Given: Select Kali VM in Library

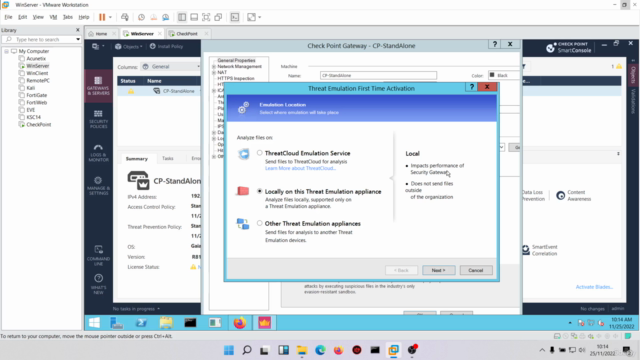Looking at the screenshot, I should [x=31, y=88].
